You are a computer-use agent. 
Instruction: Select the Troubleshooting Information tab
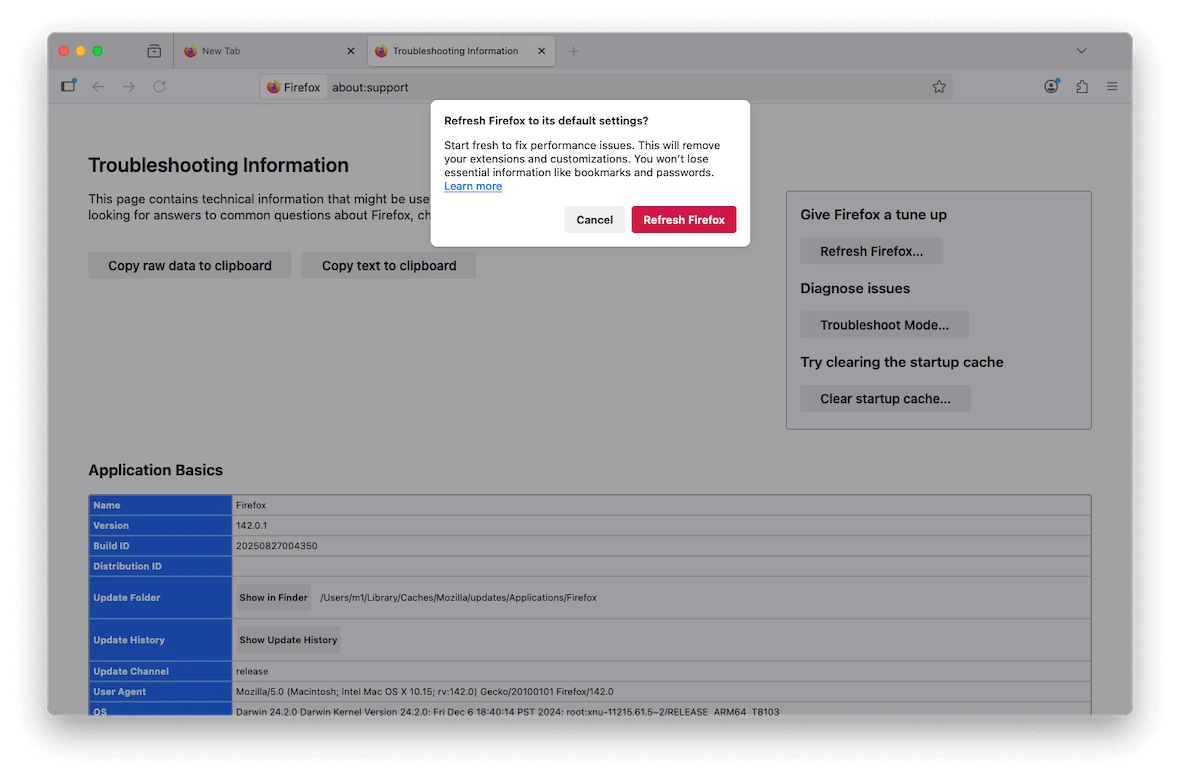[x=461, y=51]
